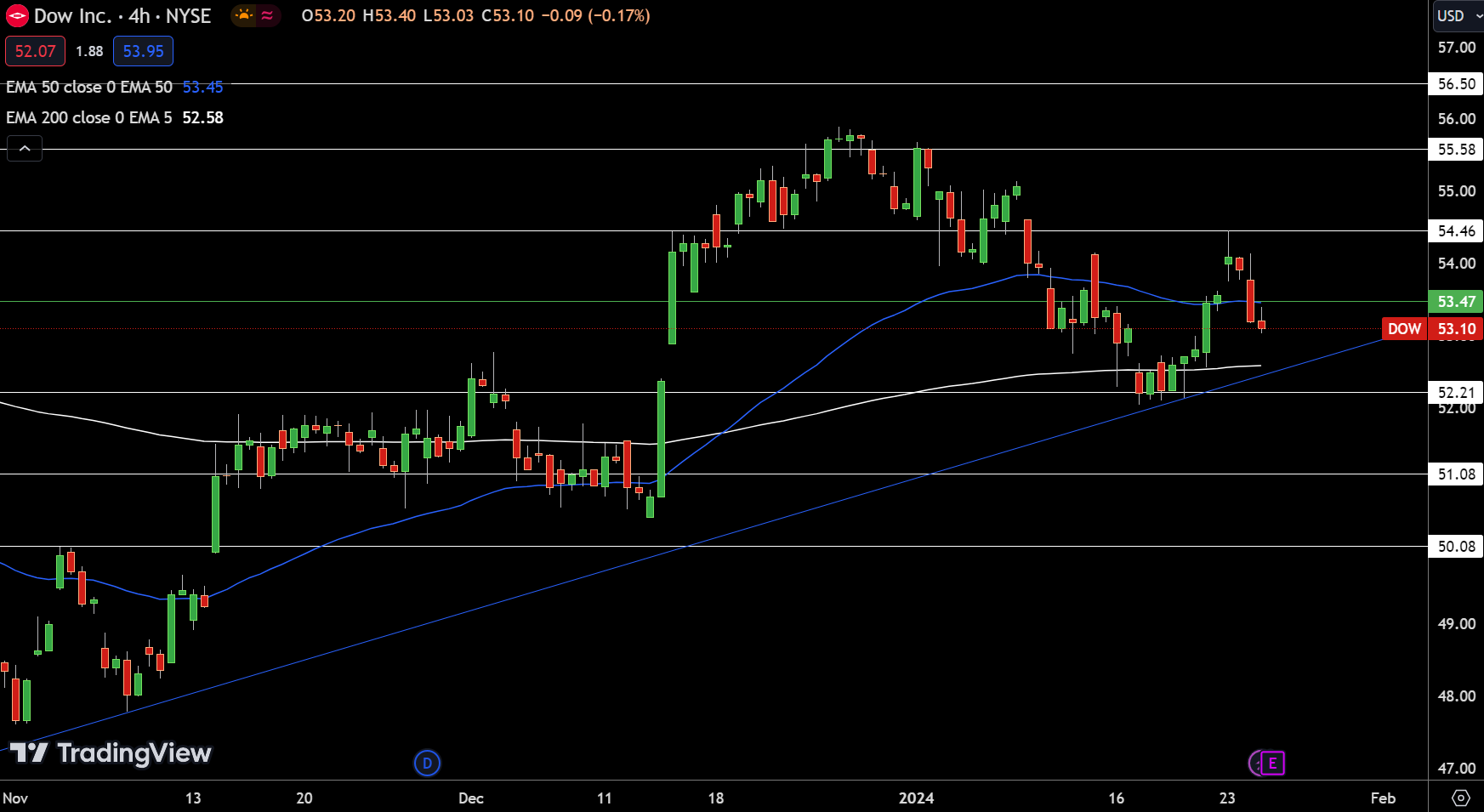The width and height of the screenshot is (1484, 812).
Task: Select the EMA 50 close indicator legend
Action: [x=89, y=87]
